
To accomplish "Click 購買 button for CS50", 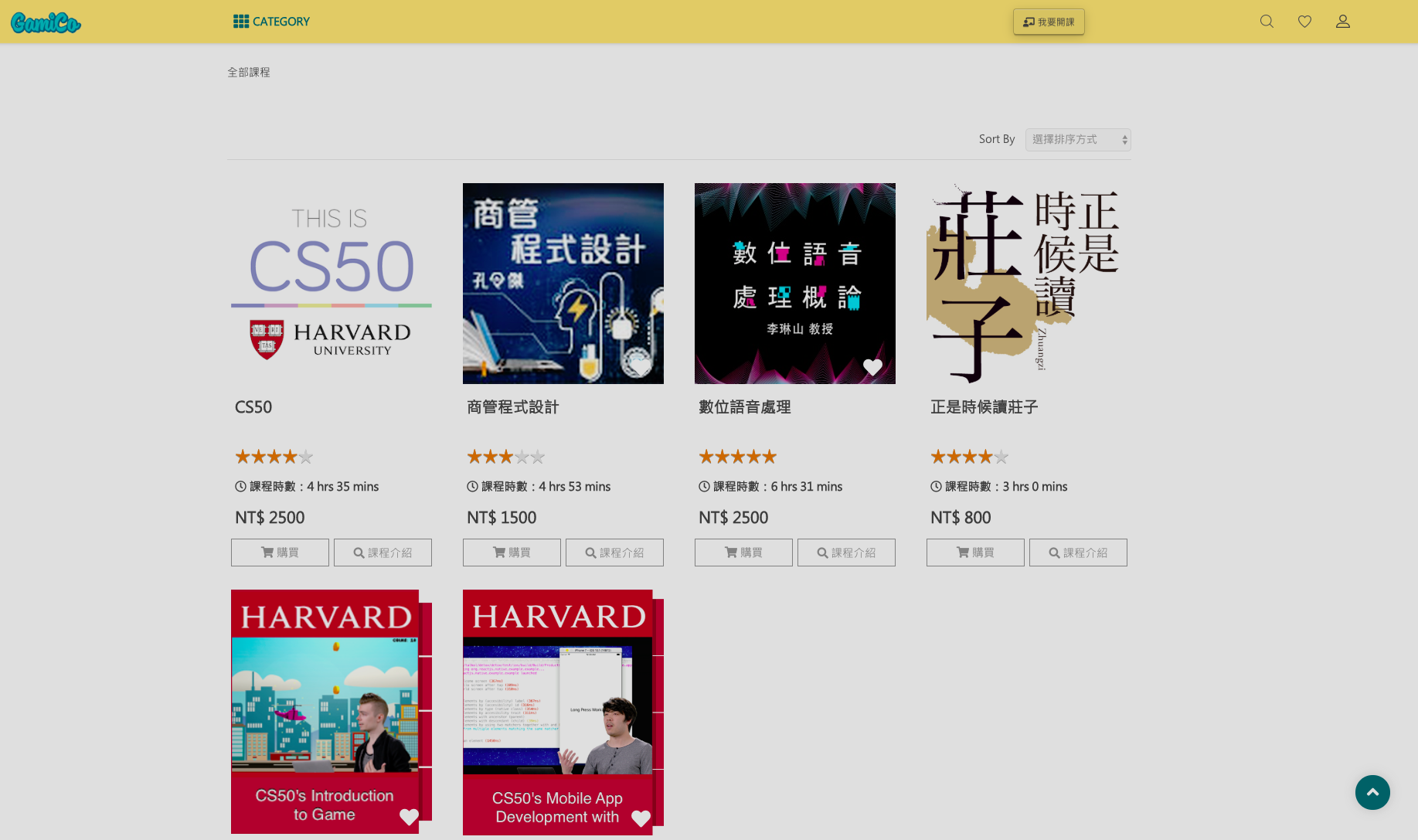I will (x=280, y=553).
